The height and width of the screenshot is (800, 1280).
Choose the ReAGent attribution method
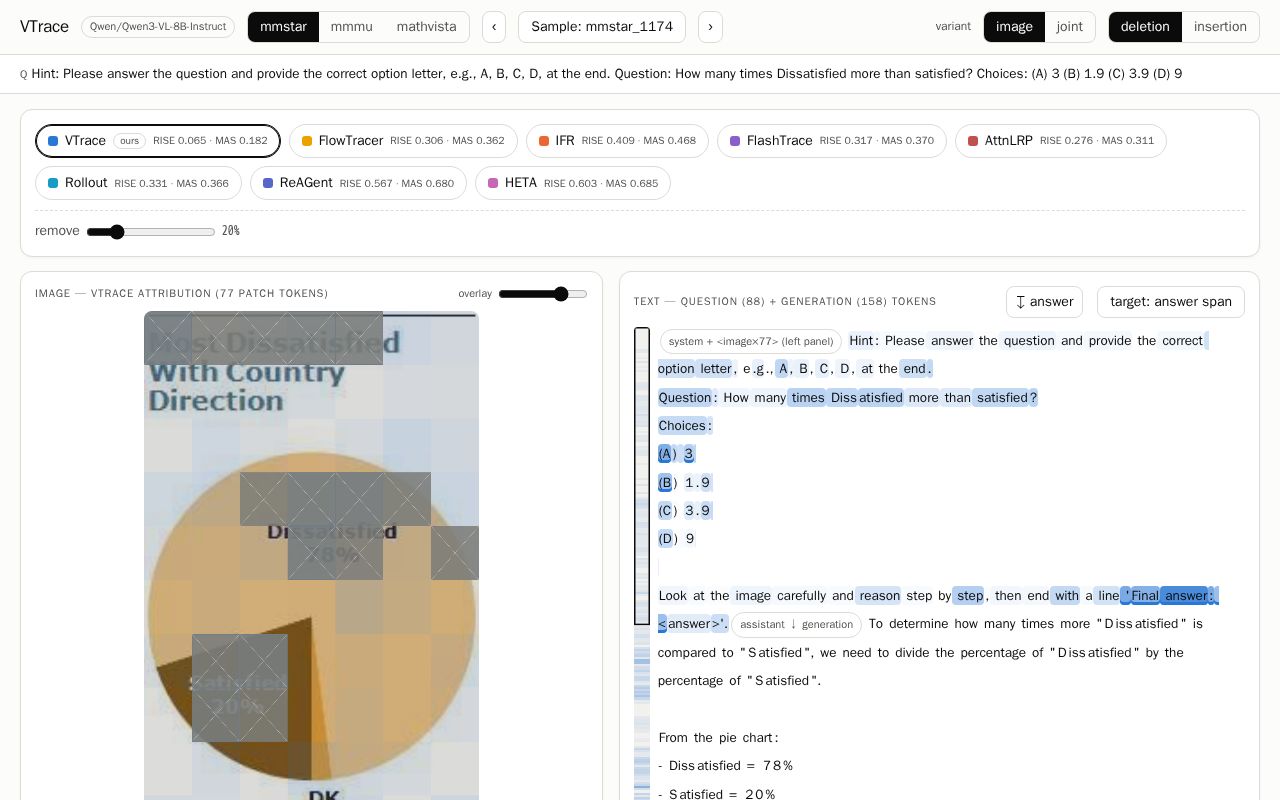click(x=358, y=183)
